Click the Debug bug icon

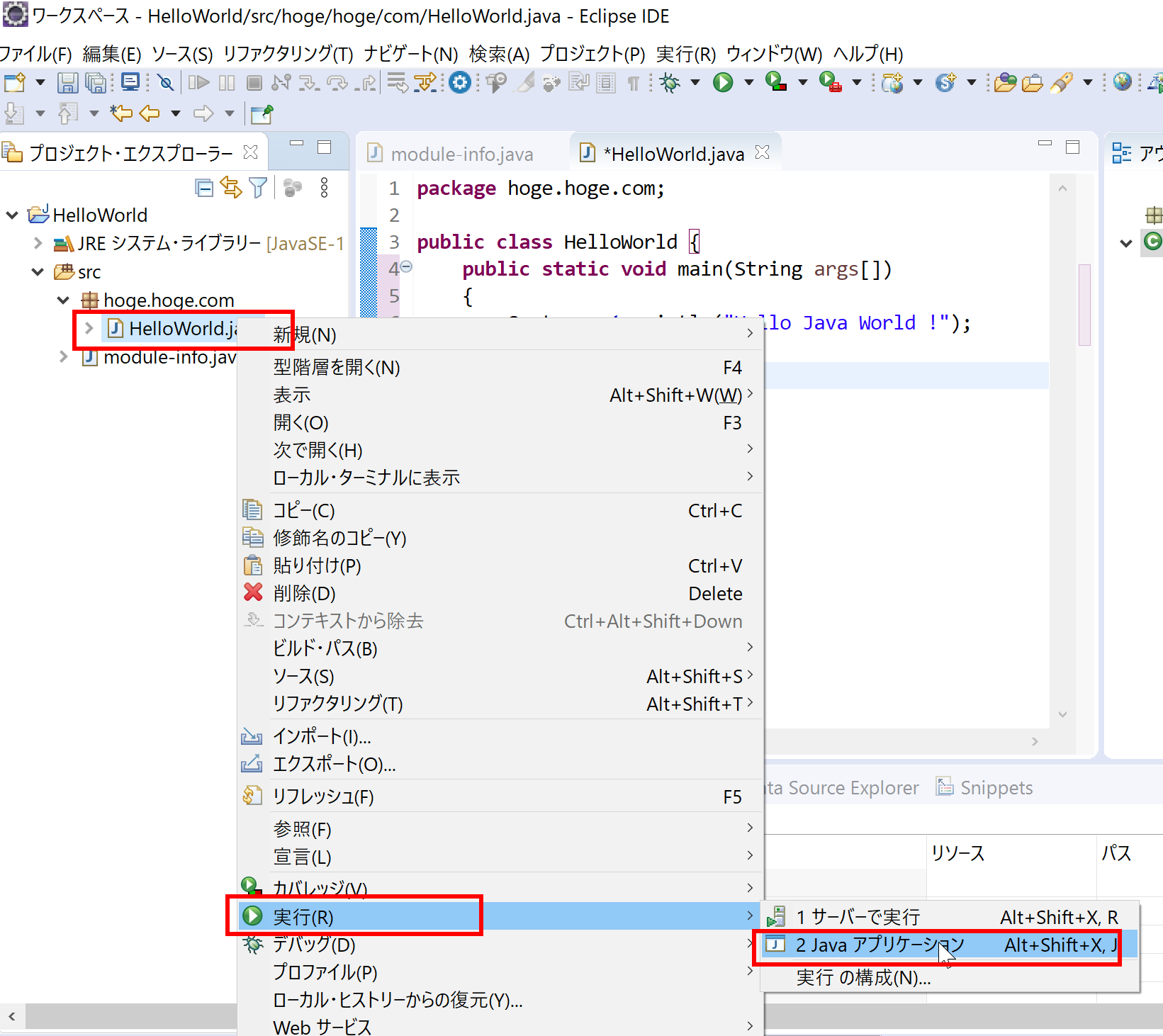(x=669, y=83)
